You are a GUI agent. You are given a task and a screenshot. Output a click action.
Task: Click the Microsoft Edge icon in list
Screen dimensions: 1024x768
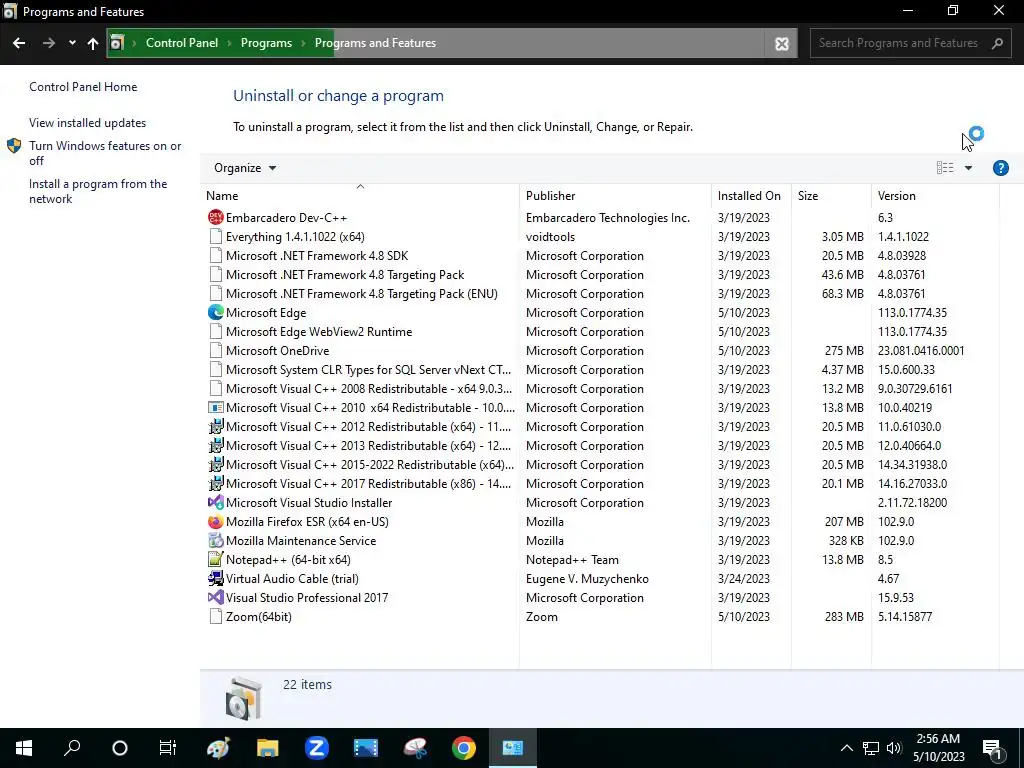click(216, 312)
